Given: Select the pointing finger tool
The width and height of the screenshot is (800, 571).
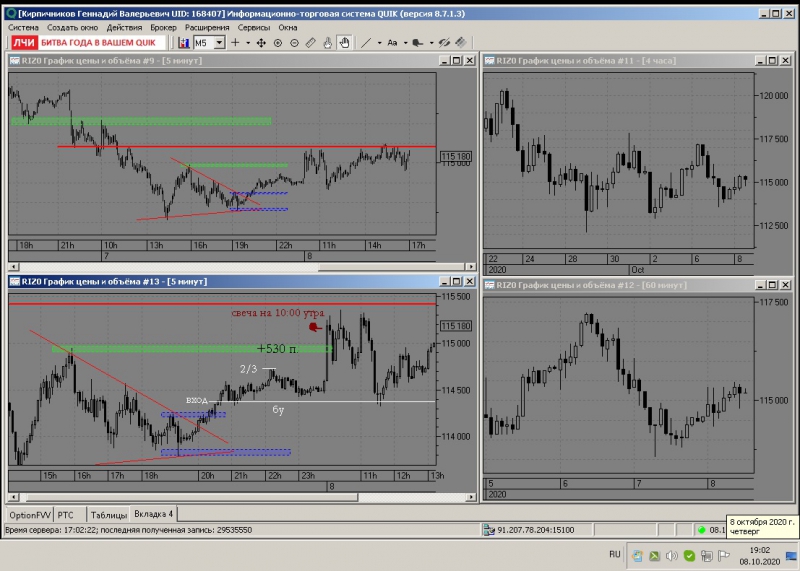Looking at the screenshot, I should (x=328, y=43).
